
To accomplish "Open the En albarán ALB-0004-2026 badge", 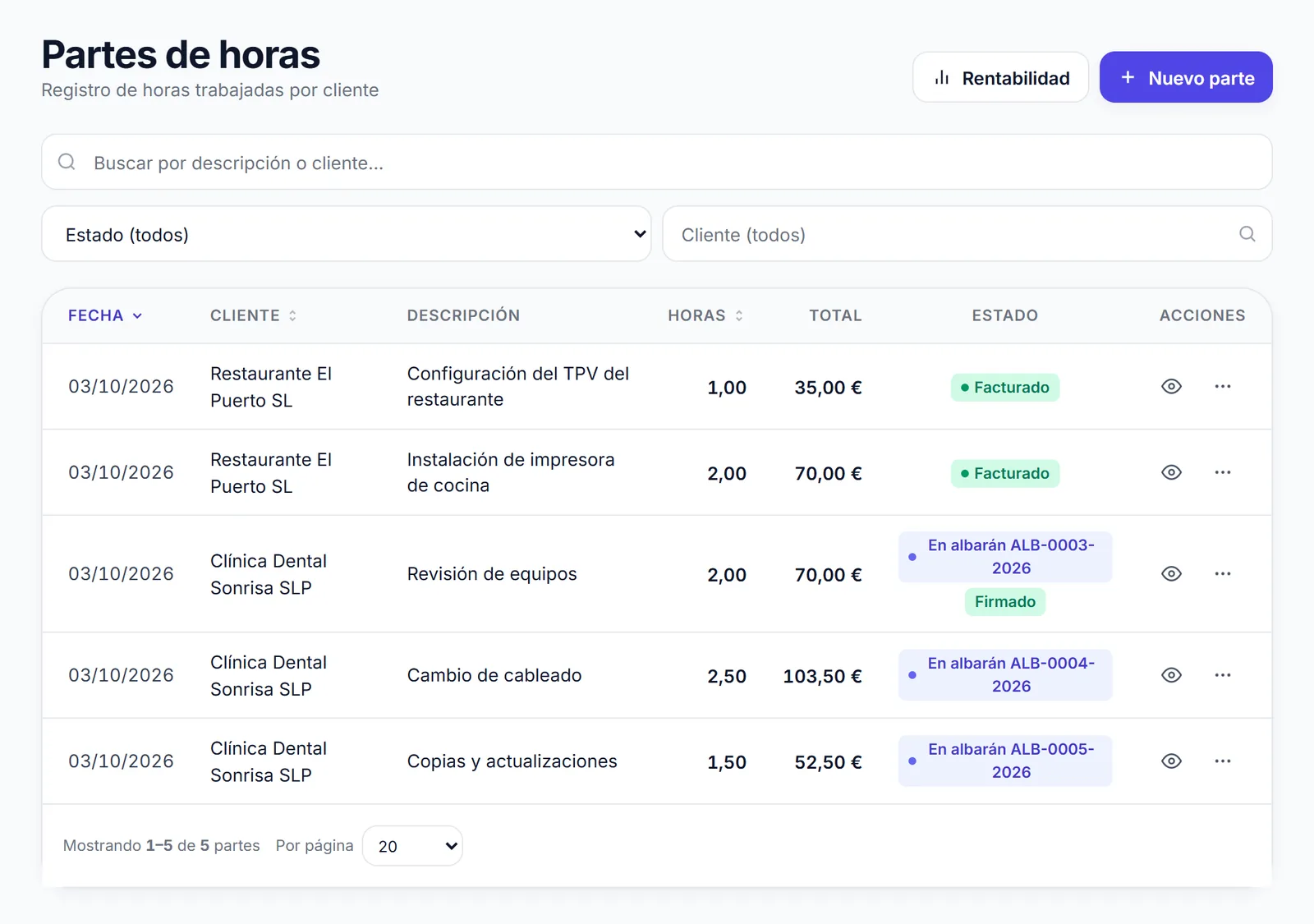I will pos(1004,675).
